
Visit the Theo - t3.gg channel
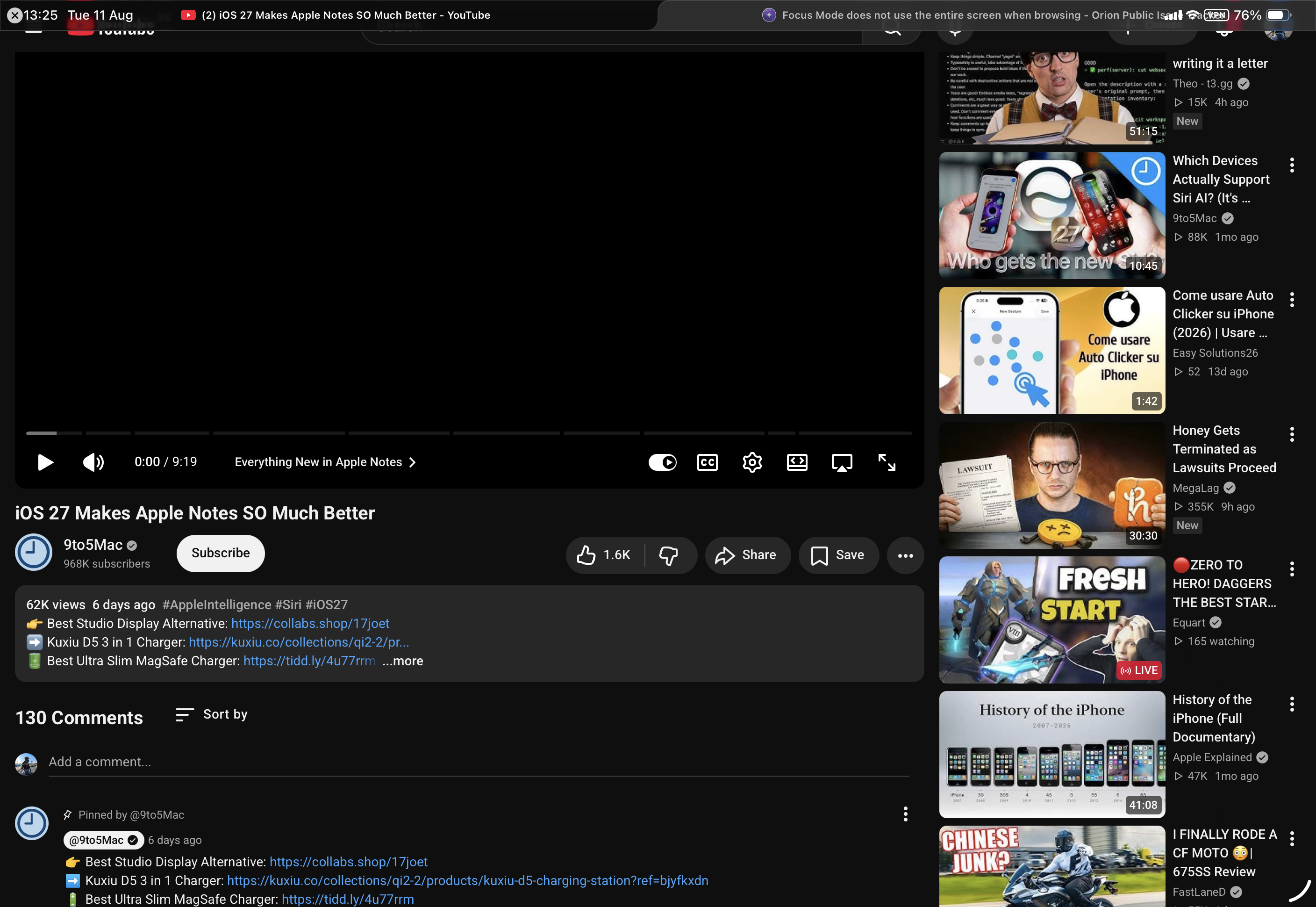[x=1202, y=84]
